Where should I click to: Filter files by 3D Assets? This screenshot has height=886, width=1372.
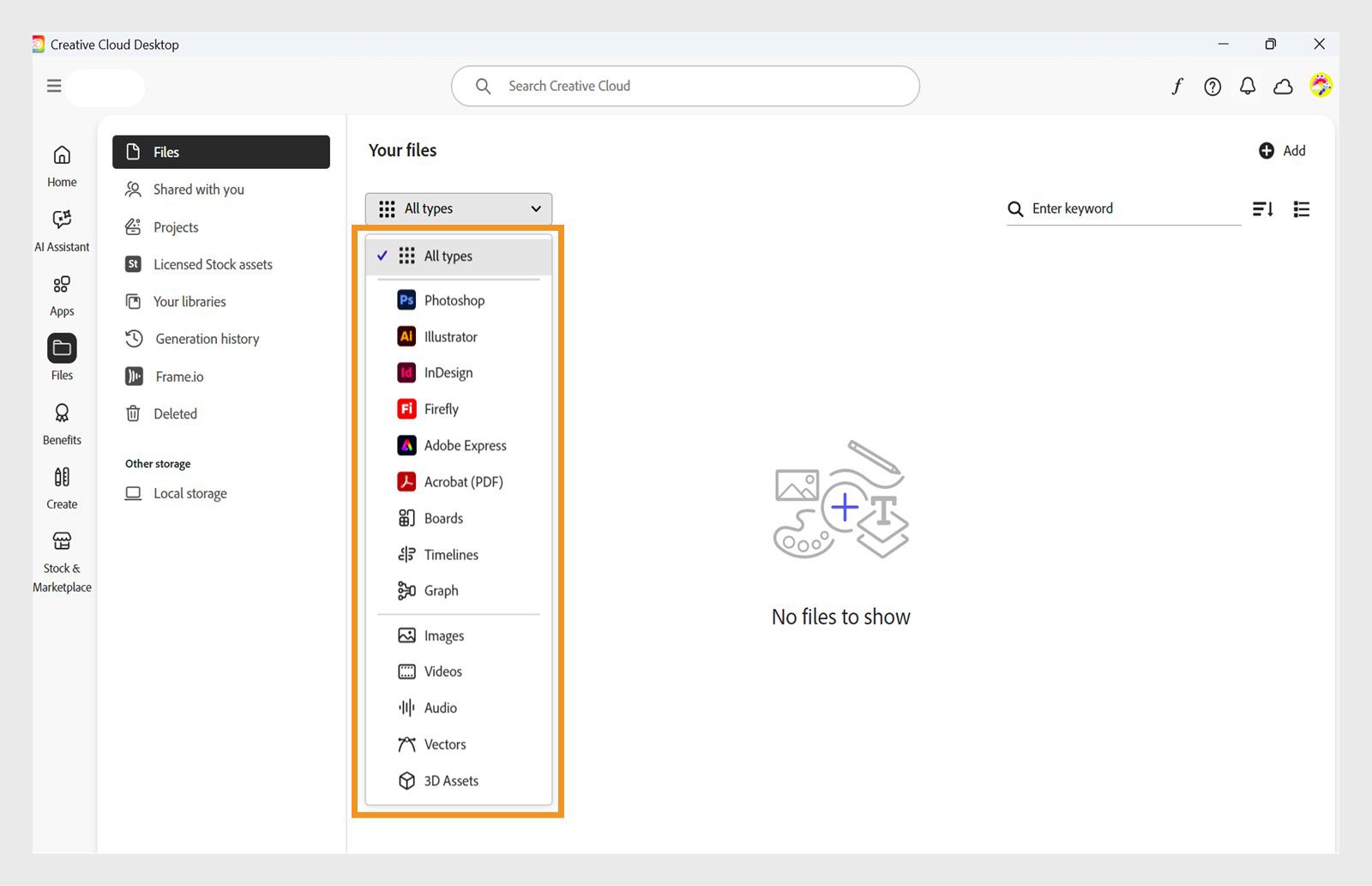coord(459,781)
